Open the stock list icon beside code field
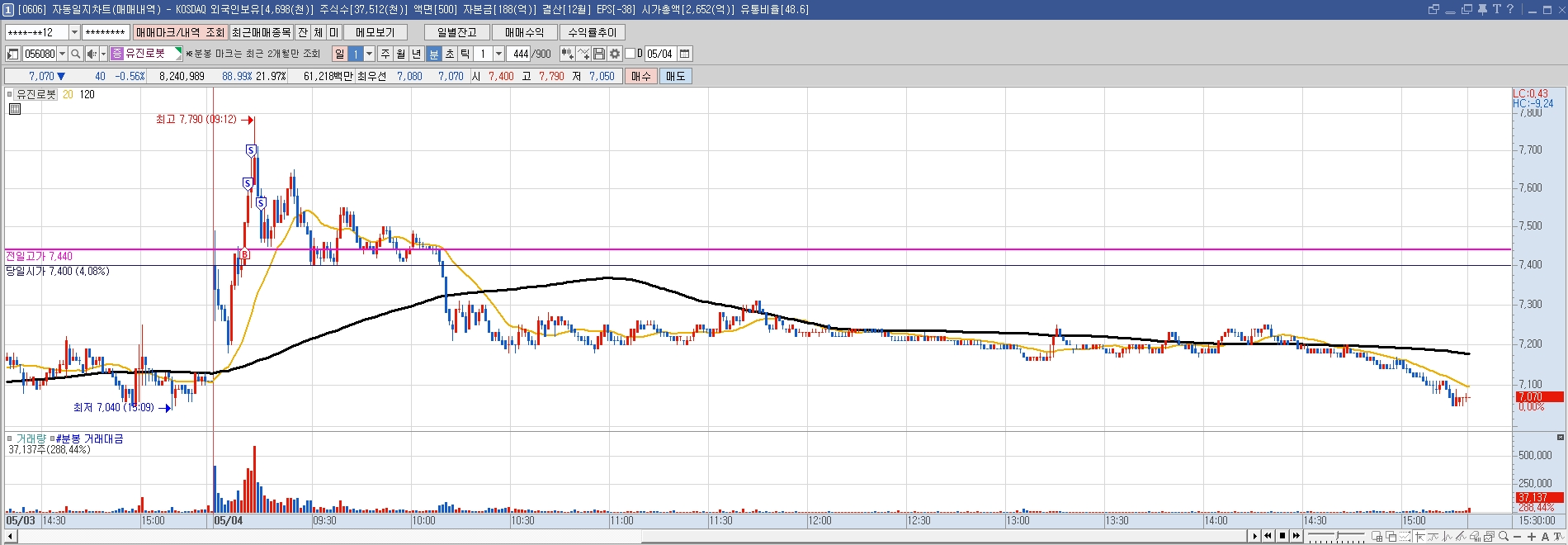 tap(12, 54)
